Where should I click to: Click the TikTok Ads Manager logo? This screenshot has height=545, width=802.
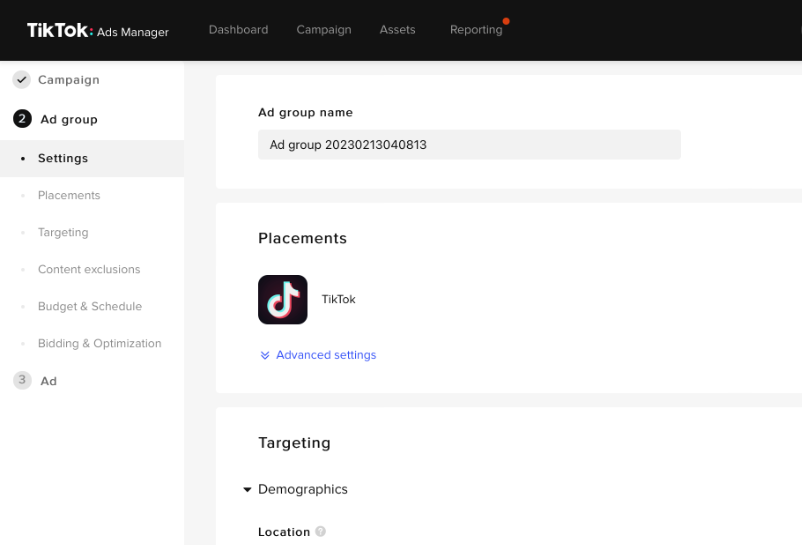pos(98,31)
